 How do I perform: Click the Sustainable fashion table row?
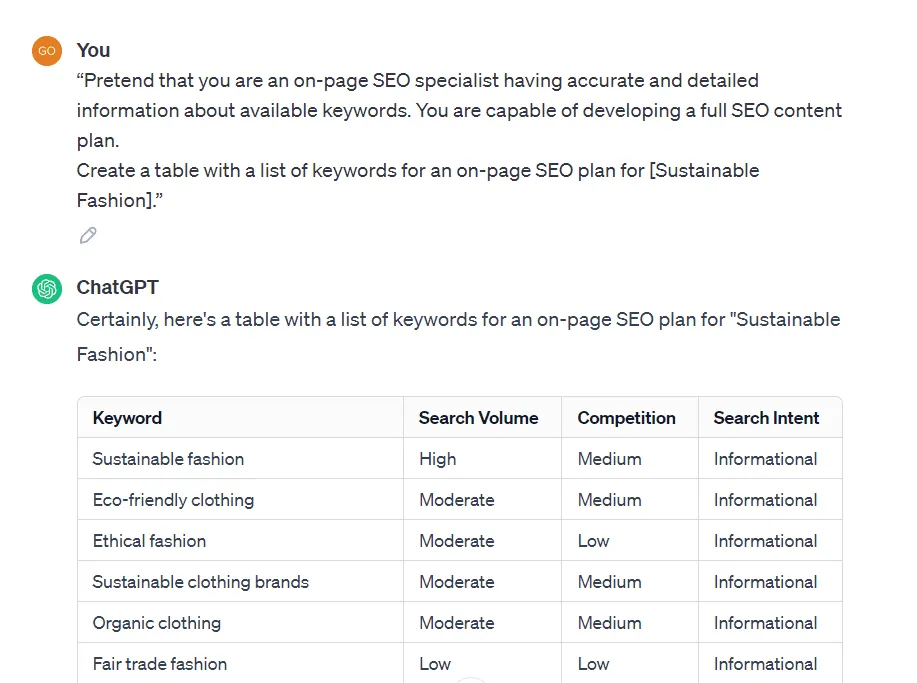pos(168,459)
